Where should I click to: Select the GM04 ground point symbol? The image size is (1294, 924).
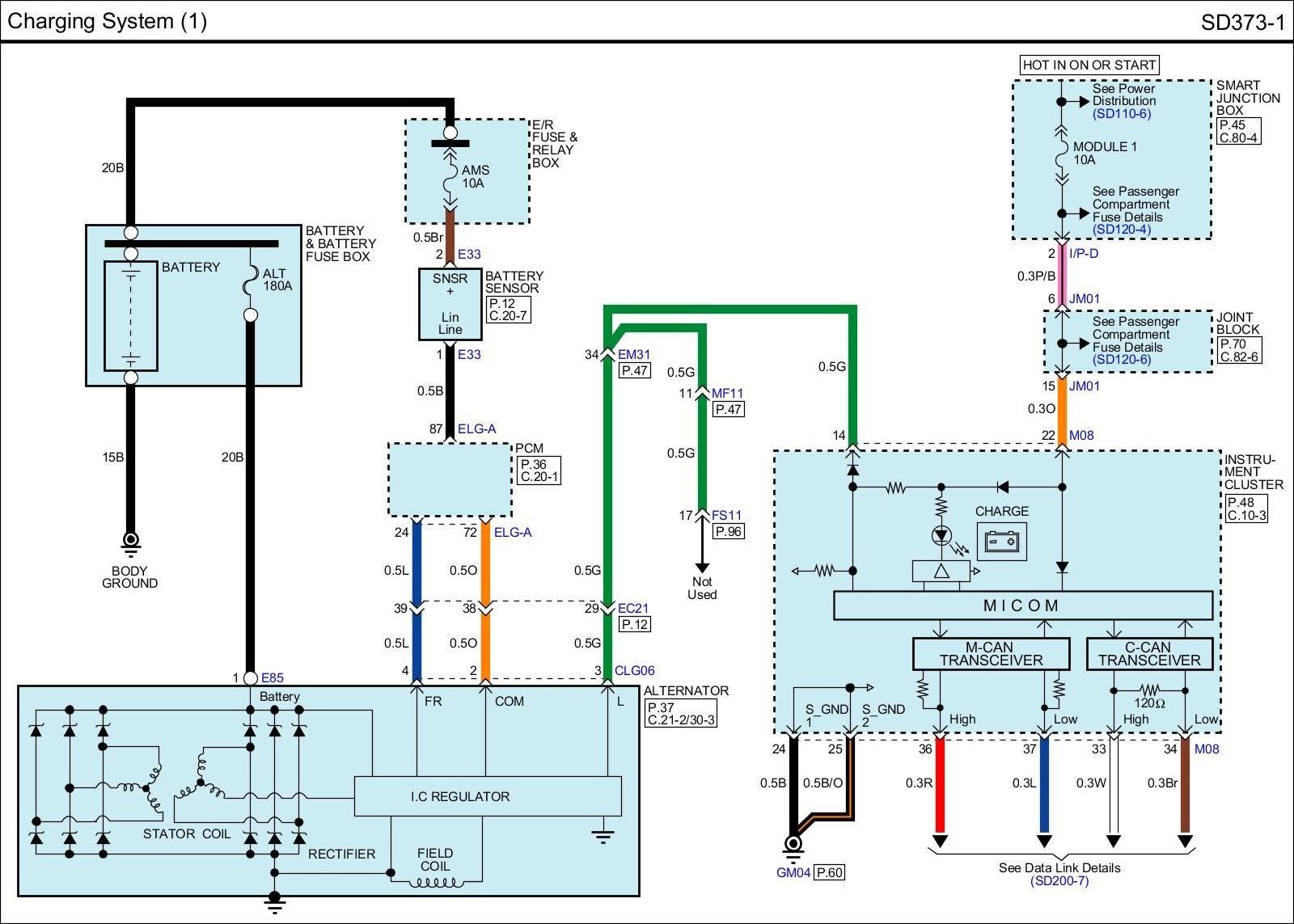pyautogui.click(x=793, y=846)
